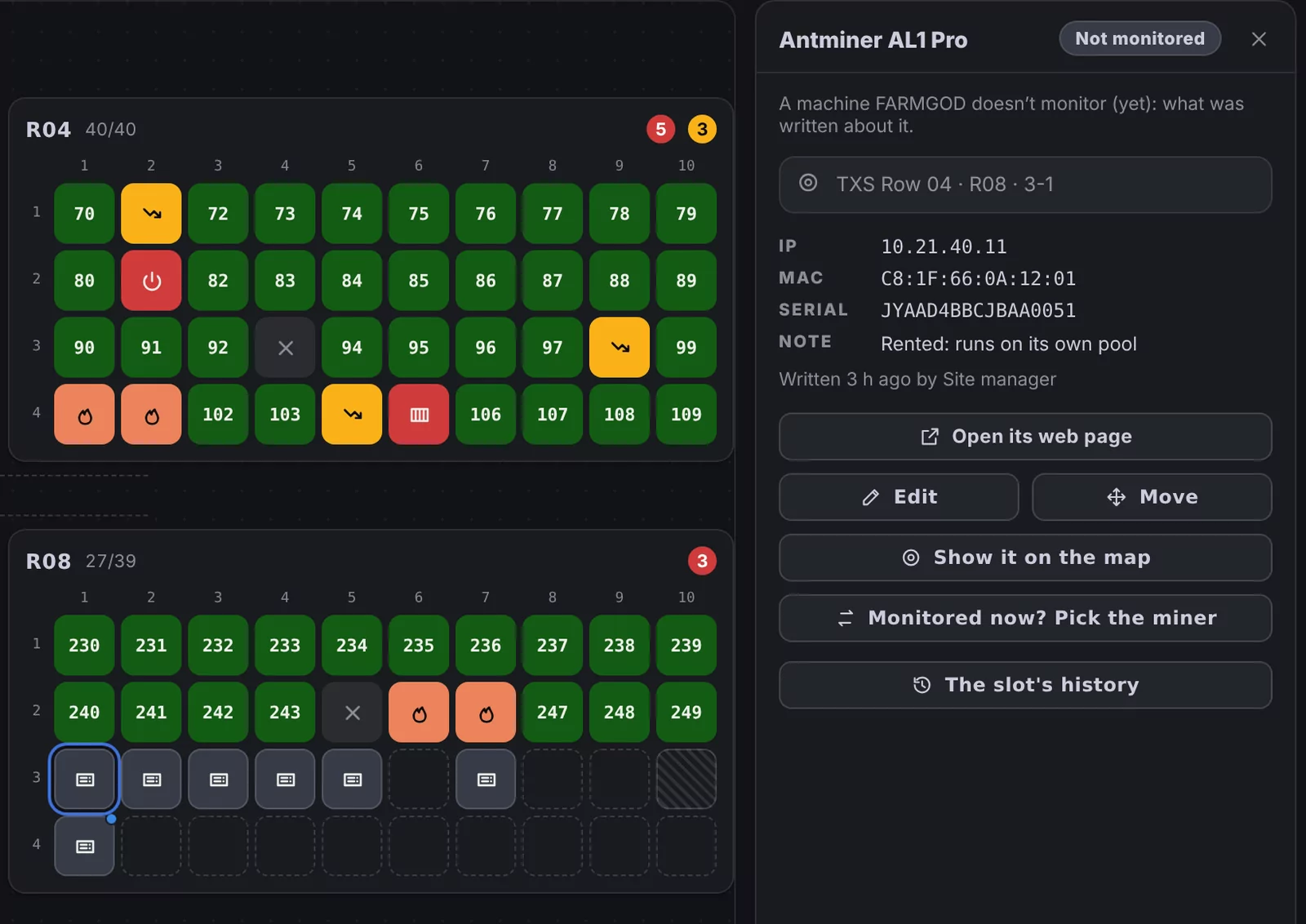This screenshot has width=1306, height=924.
Task: Open The slot's history
Action: click(1025, 685)
